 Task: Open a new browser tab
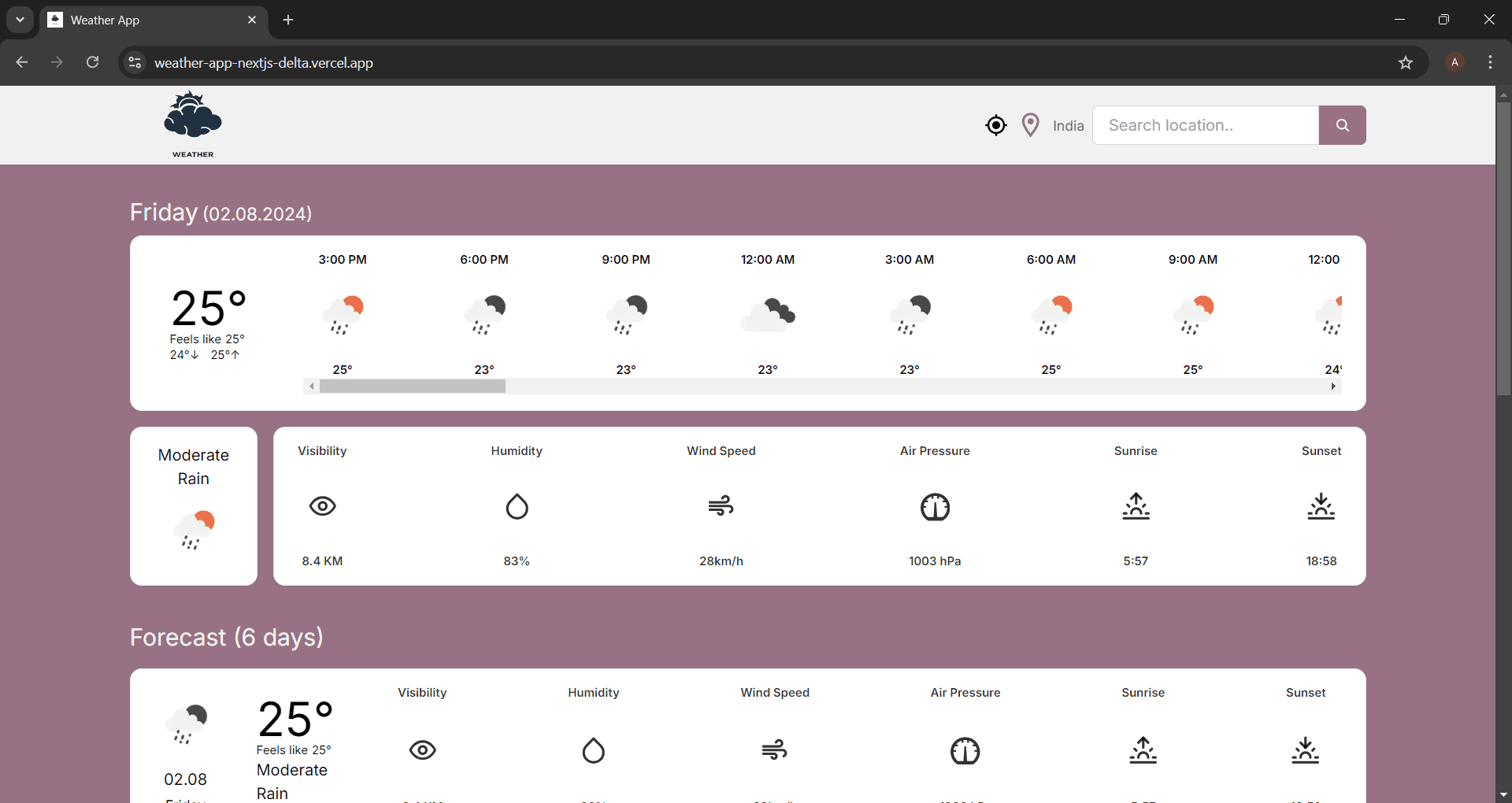[x=288, y=20]
